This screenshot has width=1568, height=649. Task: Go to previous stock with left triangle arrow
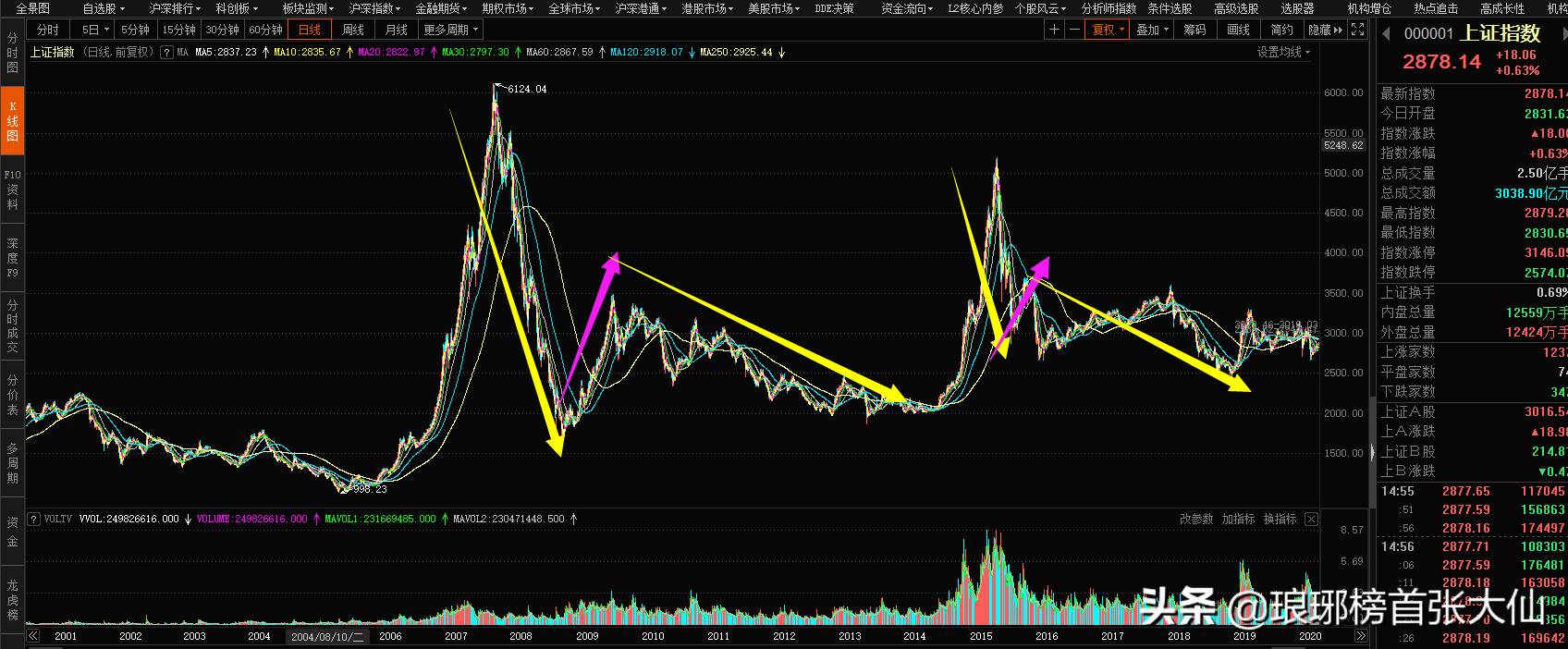1386,34
